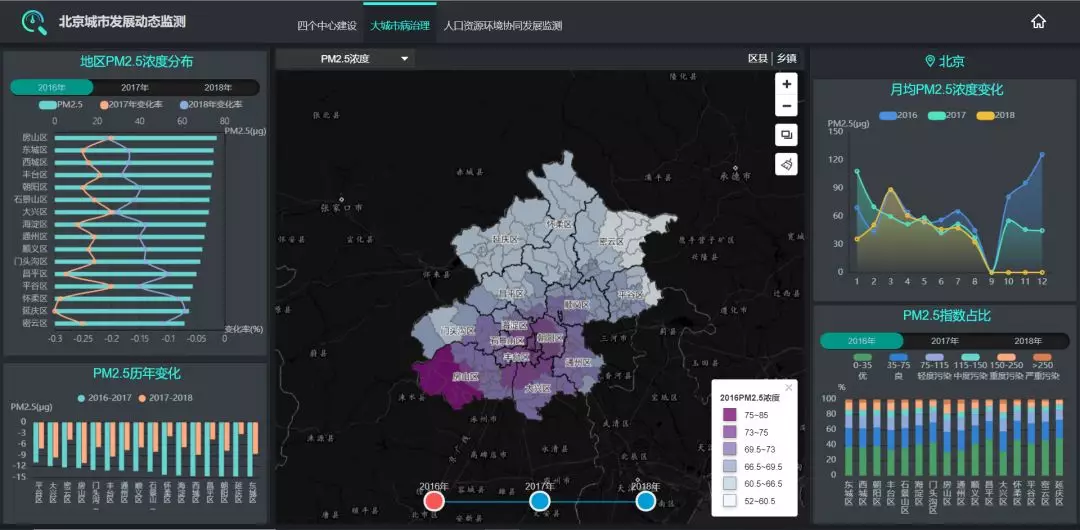1080x530 pixels.
Task: Click the 52~60.5 legend color swatch
Action: click(729, 501)
